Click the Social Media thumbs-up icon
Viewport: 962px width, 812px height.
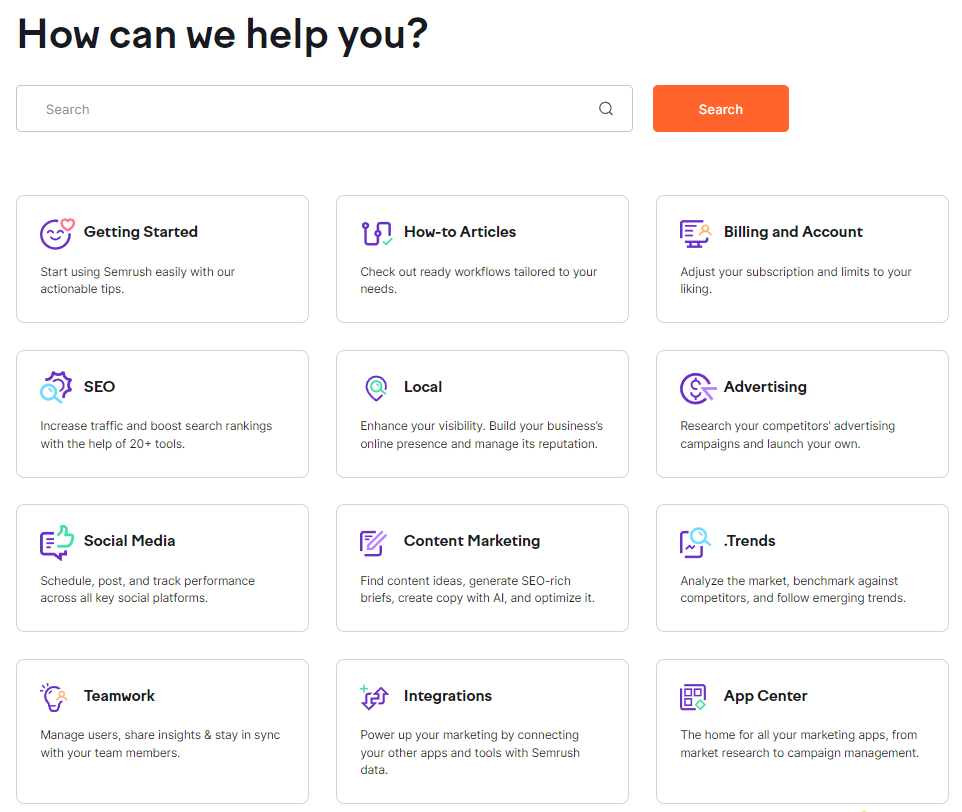57,542
